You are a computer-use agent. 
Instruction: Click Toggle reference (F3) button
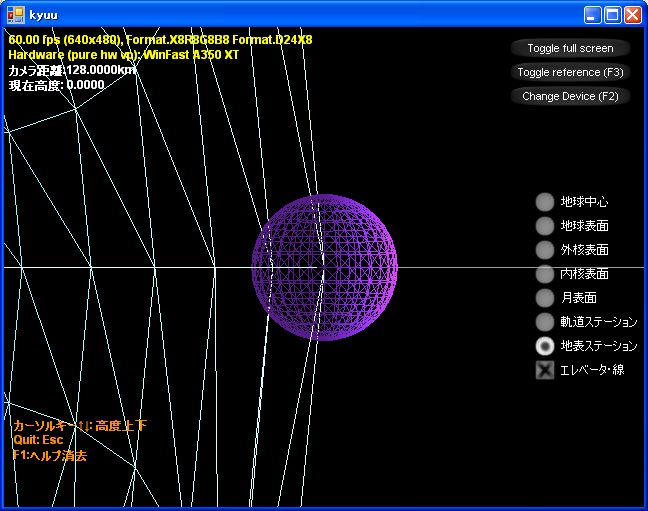point(570,72)
